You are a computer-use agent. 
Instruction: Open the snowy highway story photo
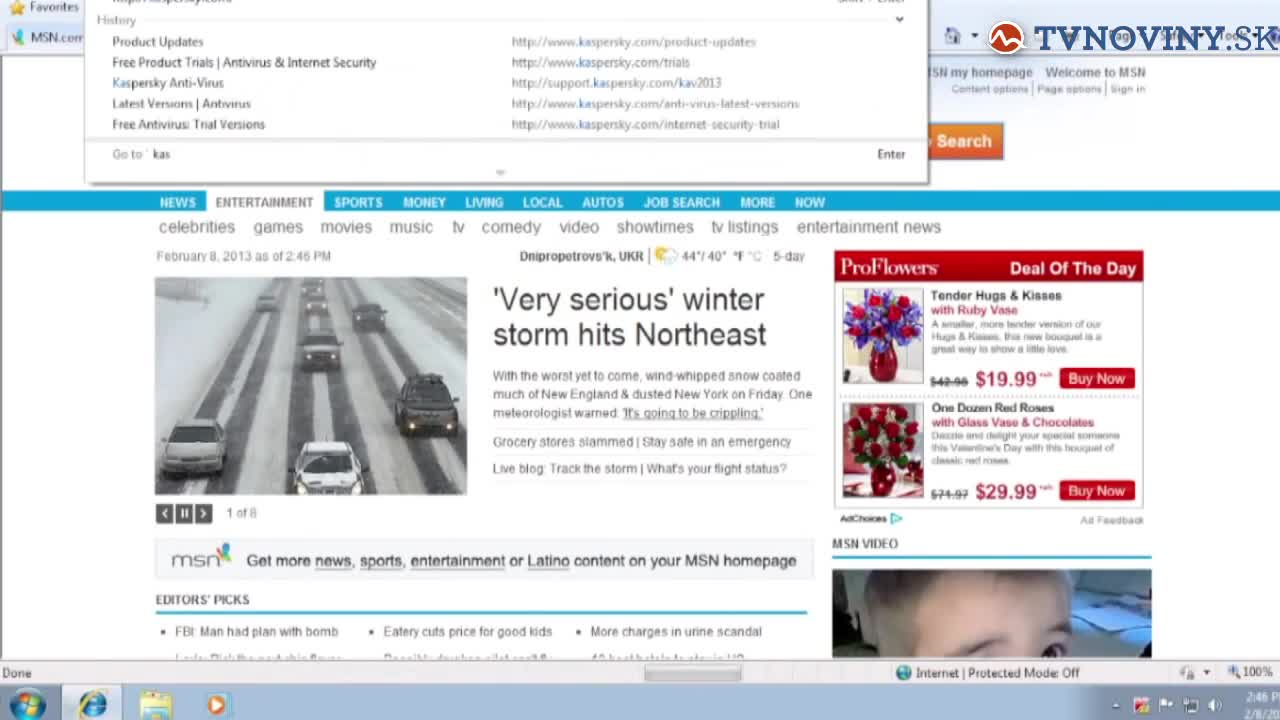point(311,386)
